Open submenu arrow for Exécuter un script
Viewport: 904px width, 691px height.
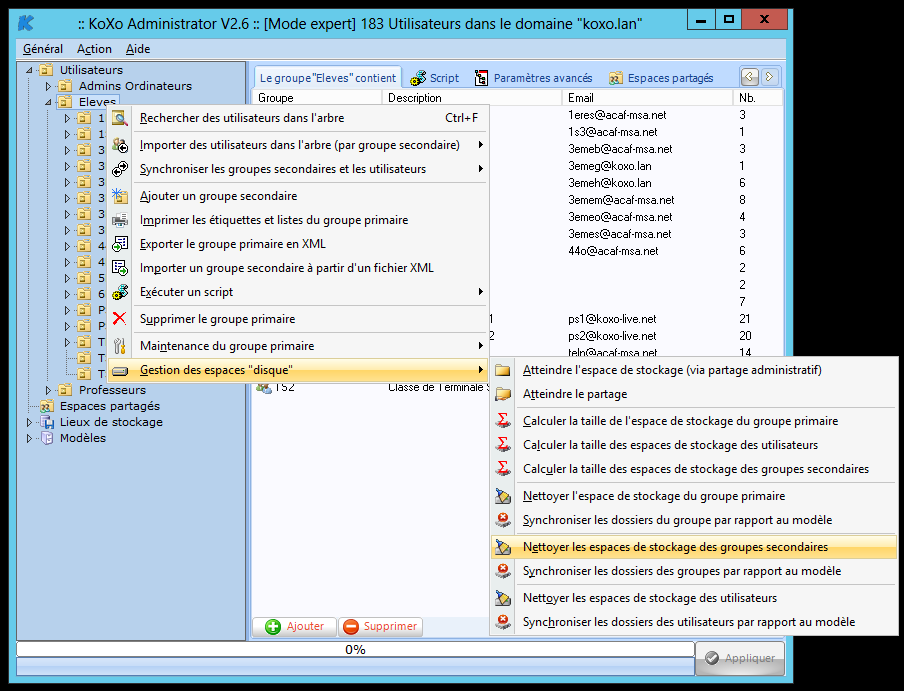[480, 292]
